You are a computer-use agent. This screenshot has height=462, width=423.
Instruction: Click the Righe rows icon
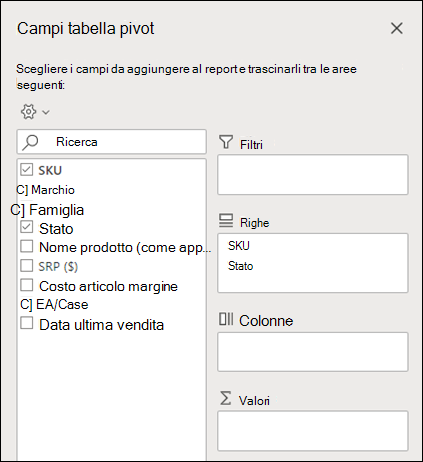click(x=226, y=221)
